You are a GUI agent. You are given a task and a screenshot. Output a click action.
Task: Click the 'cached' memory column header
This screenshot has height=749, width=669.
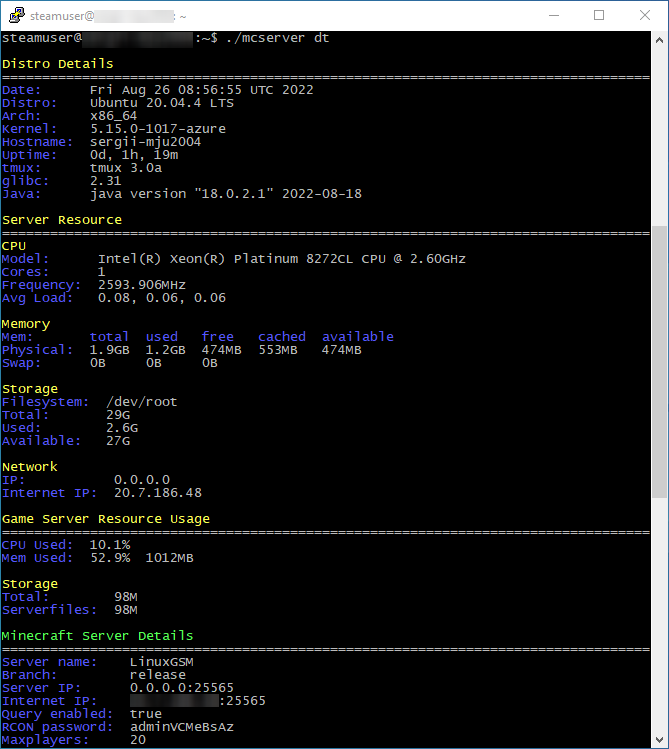pos(282,337)
